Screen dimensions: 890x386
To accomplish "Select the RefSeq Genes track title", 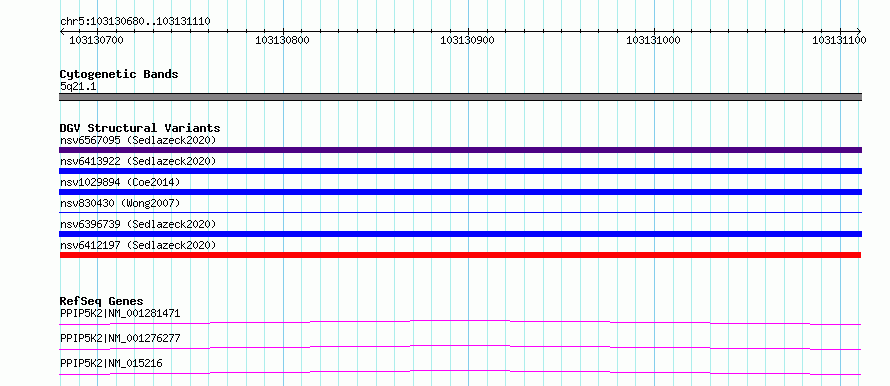I will (x=102, y=301).
